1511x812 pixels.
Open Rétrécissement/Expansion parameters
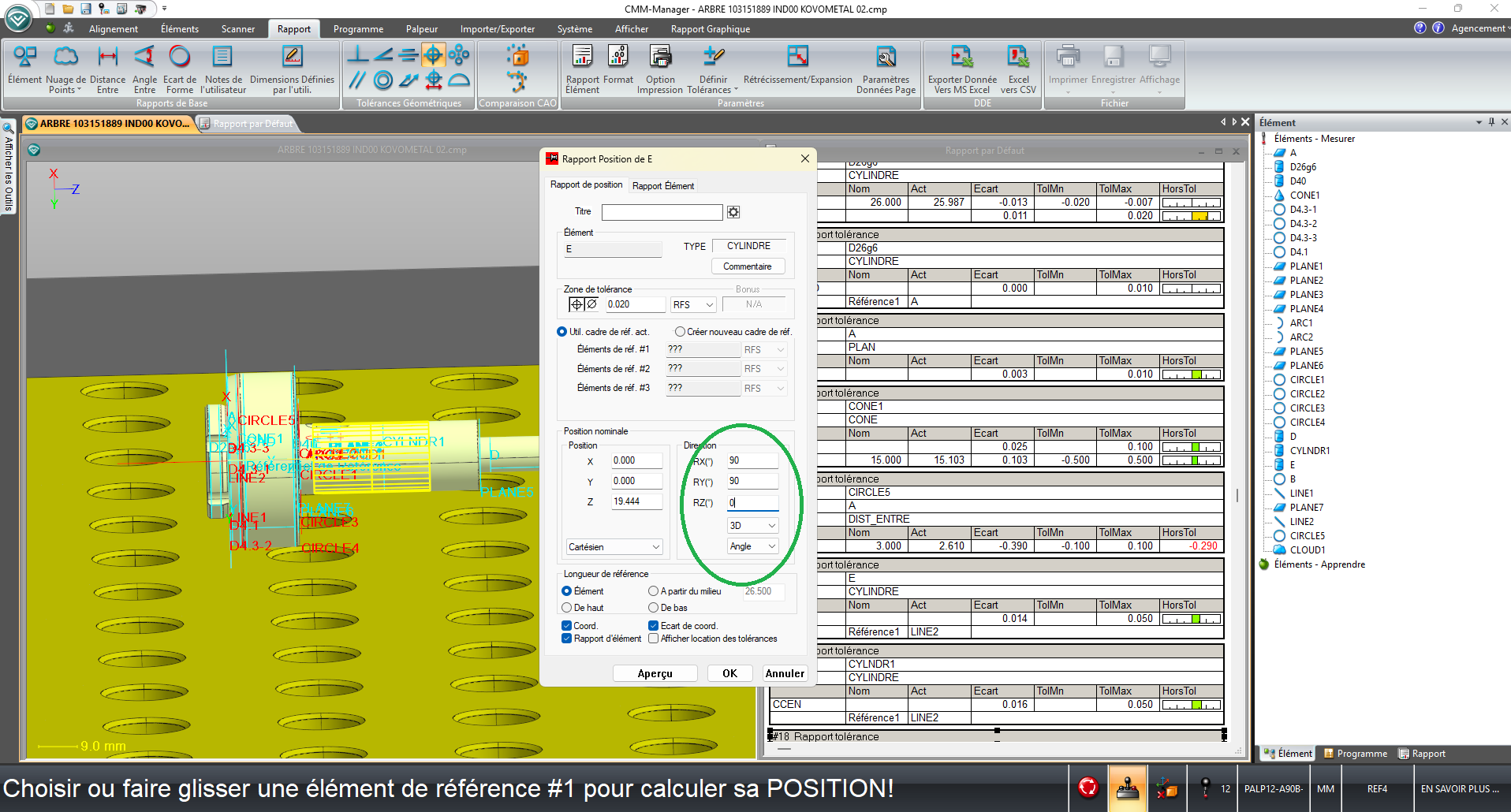point(798,65)
